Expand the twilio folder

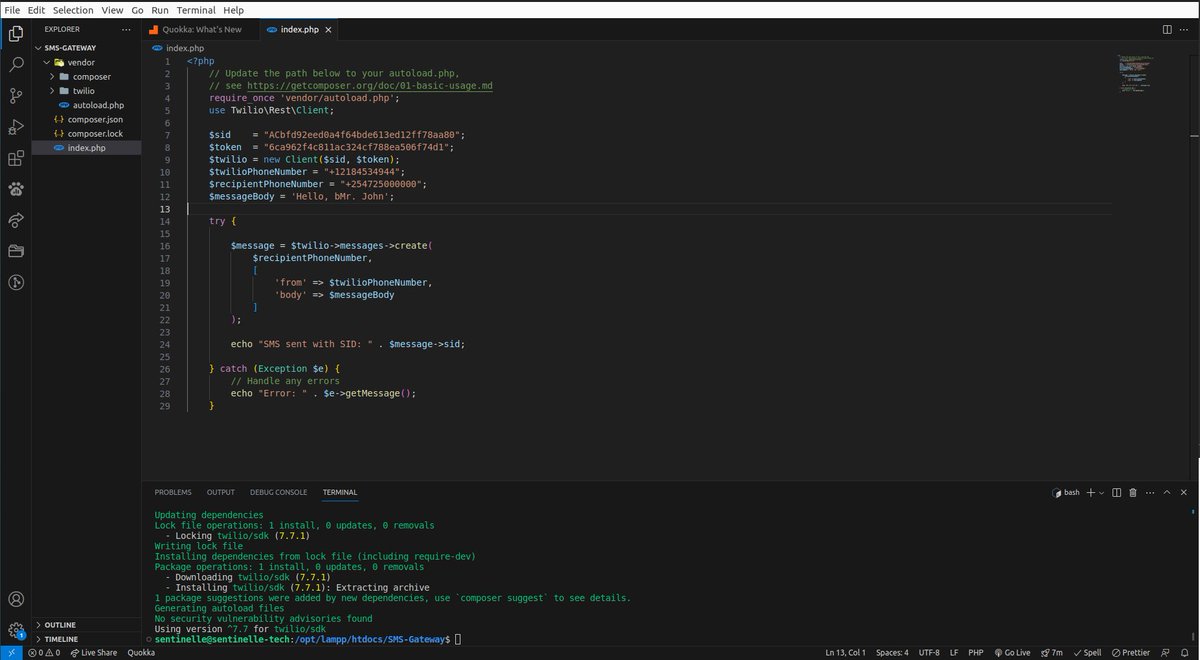point(86,90)
